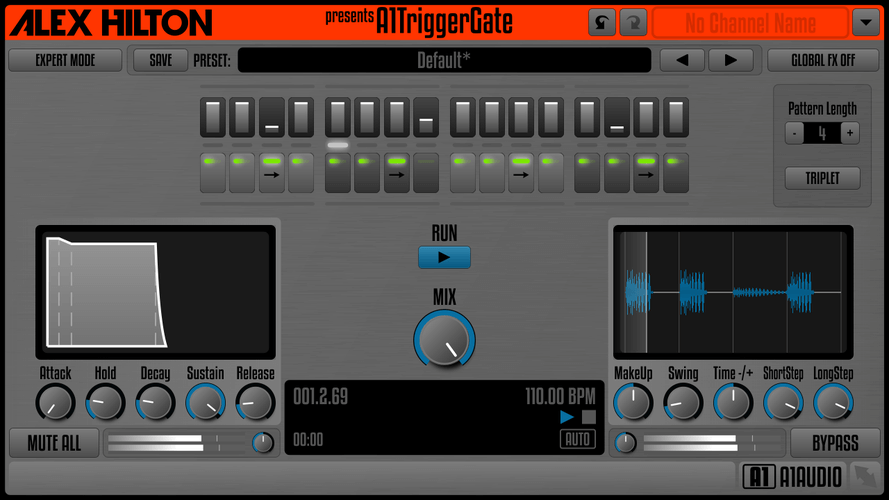Click step 3 lower button with arrow
Image resolution: width=889 pixels, height=500 pixels.
[272, 173]
